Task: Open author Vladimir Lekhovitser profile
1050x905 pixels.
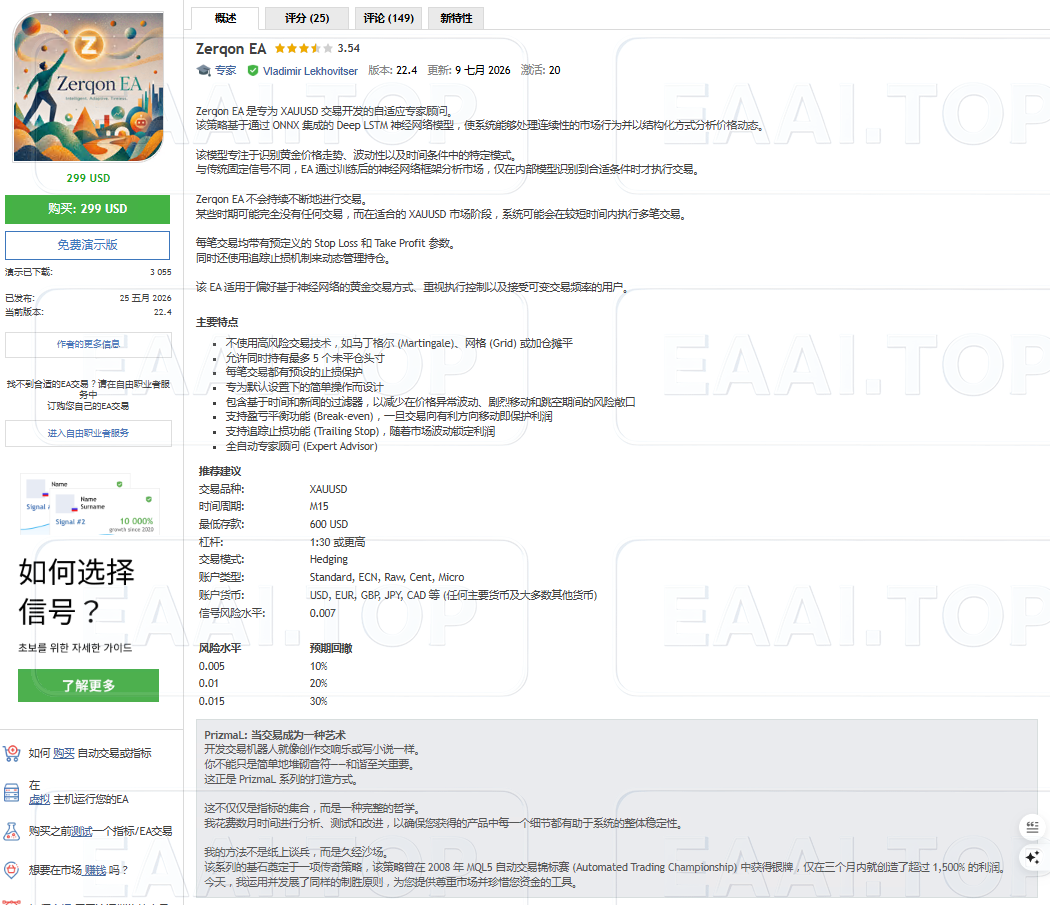Action: point(310,71)
